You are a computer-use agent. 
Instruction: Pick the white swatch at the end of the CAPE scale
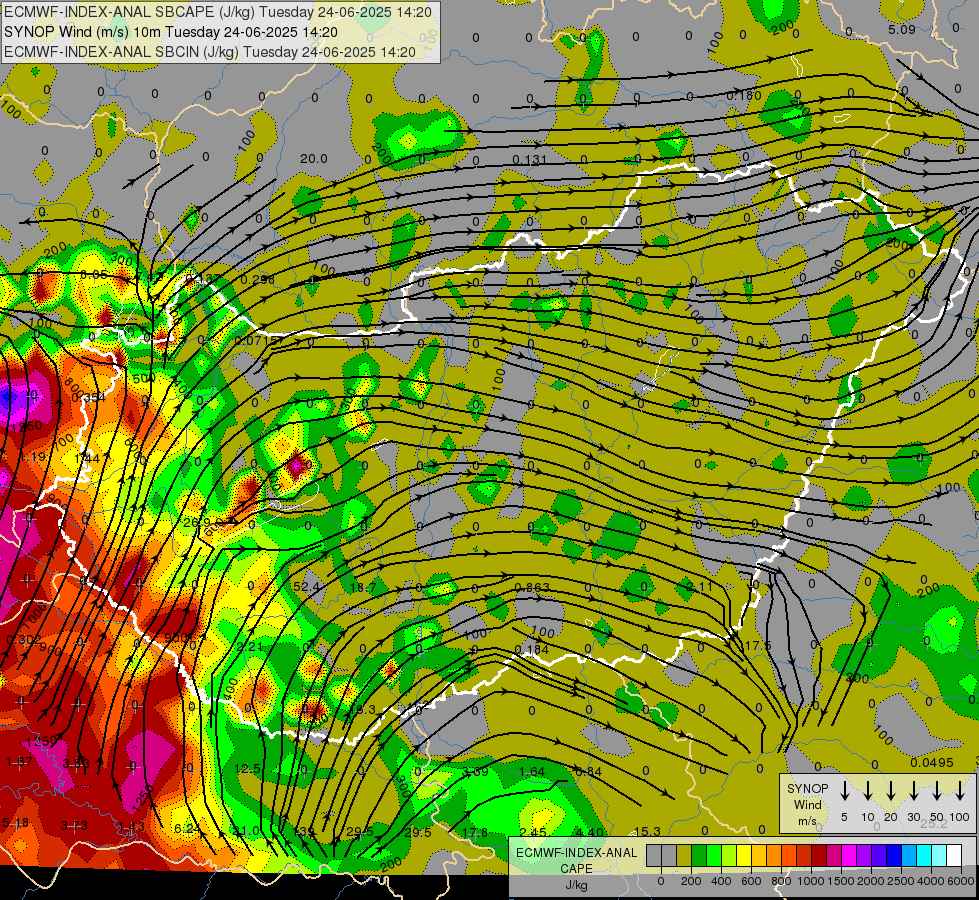coord(953,856)
